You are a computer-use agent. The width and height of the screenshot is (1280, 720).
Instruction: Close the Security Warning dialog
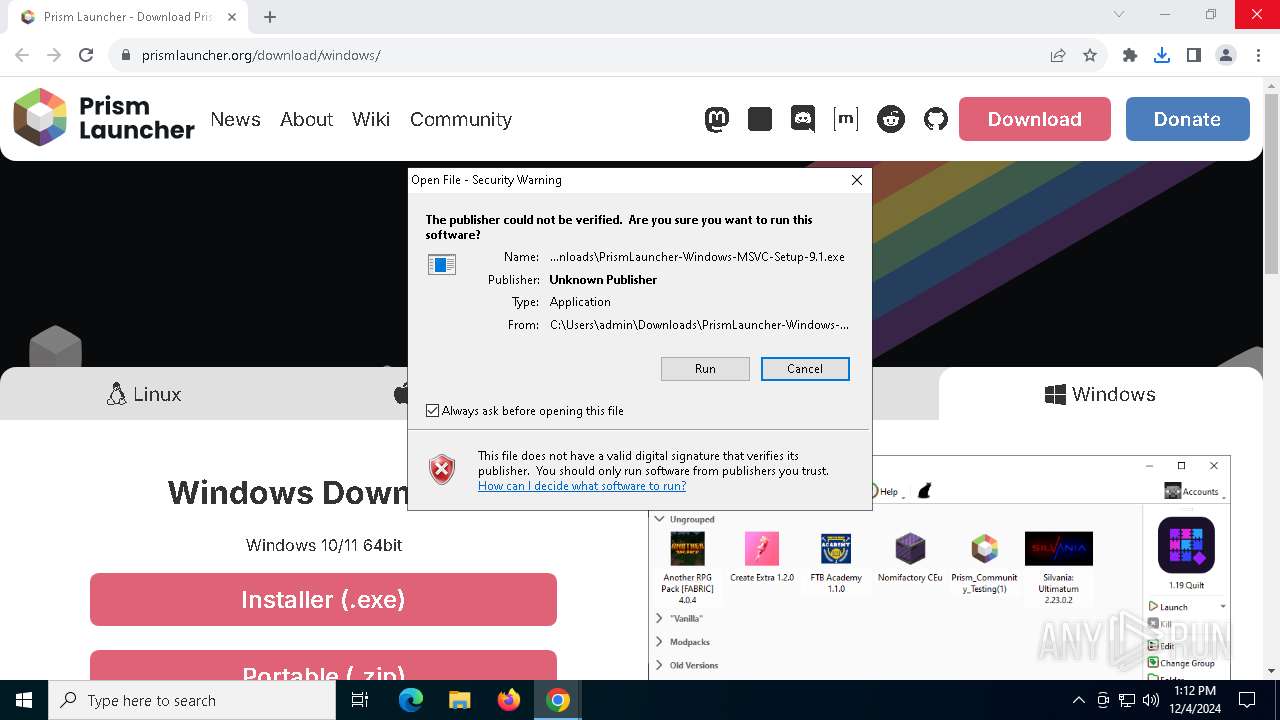pyautogui.click(x=856, y=180)
